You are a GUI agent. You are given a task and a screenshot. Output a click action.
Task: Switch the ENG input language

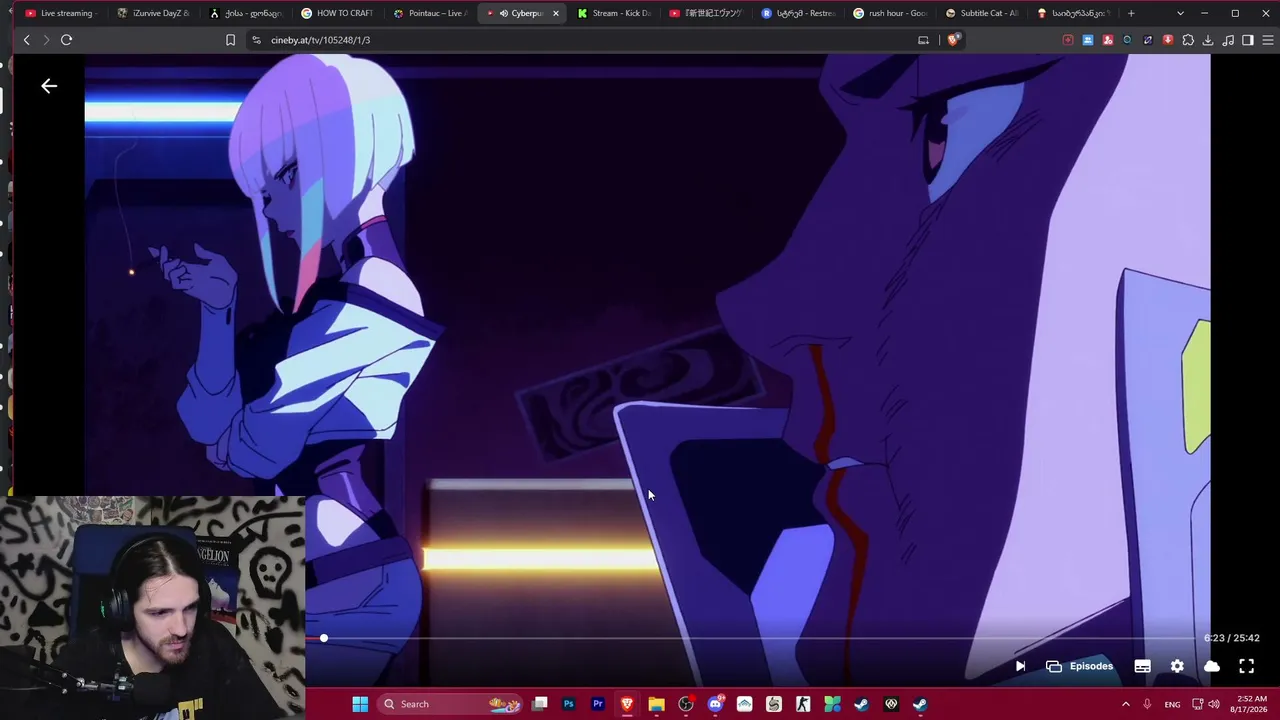(1172, 704)
